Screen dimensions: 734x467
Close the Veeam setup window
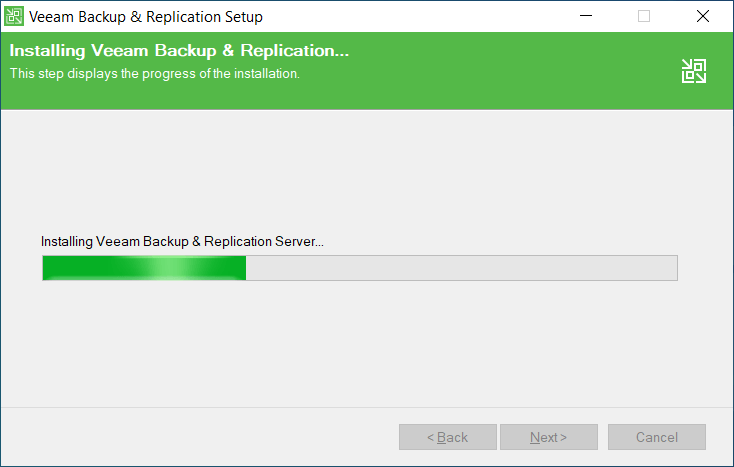coord(703,16)
